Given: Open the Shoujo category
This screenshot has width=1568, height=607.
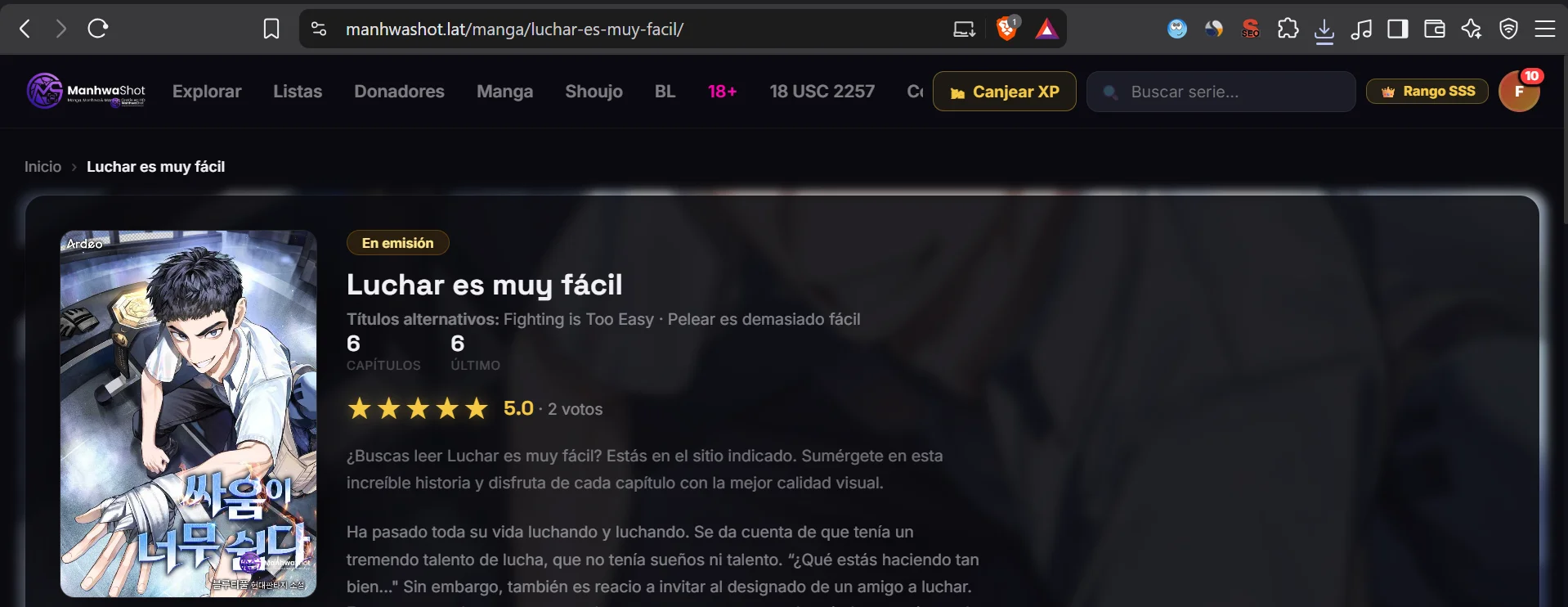Looking at the screenshot, I should (594, 92).
